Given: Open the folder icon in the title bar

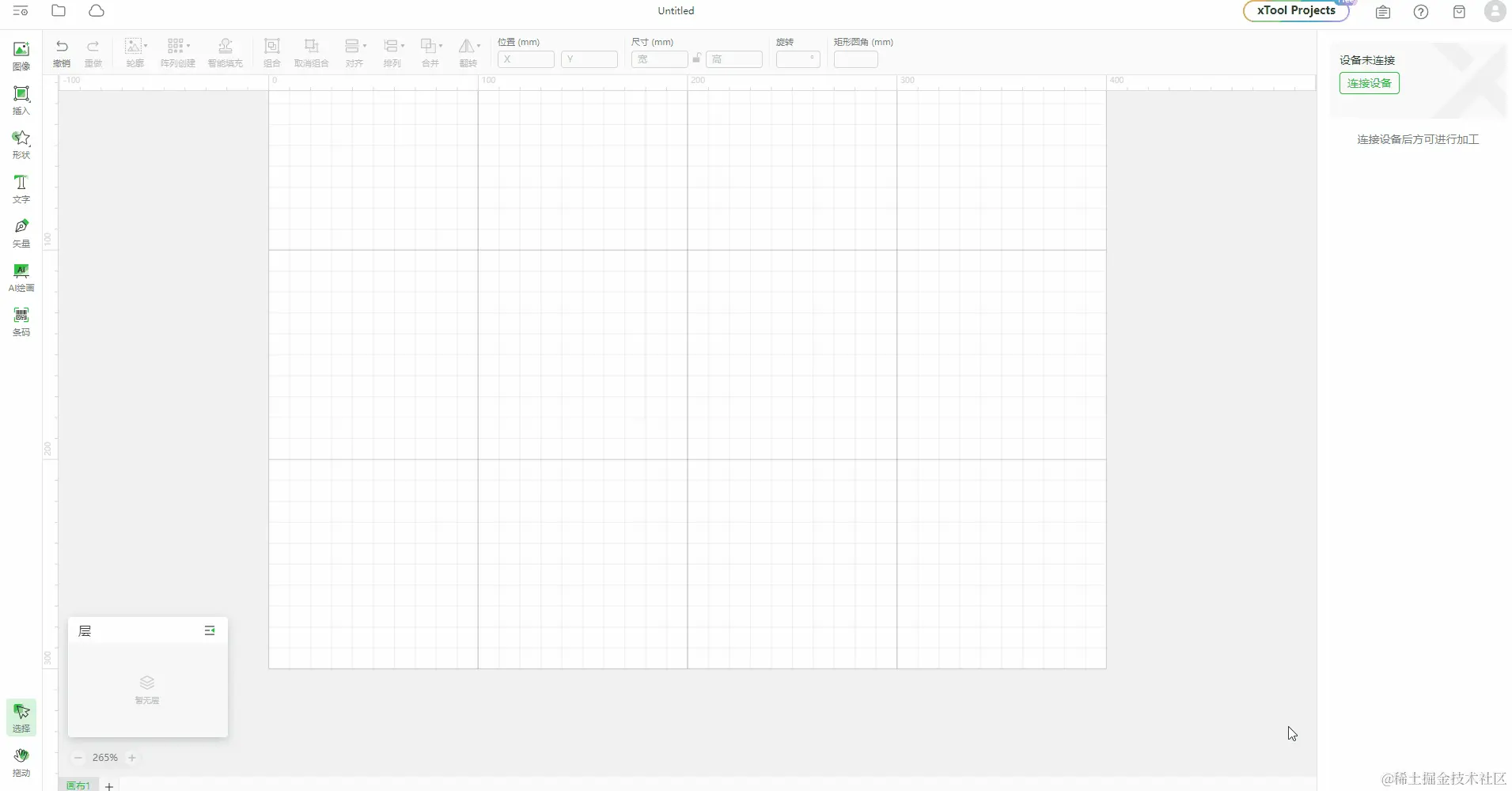Looking at the screenshot, I should click(x=59, y=11).
